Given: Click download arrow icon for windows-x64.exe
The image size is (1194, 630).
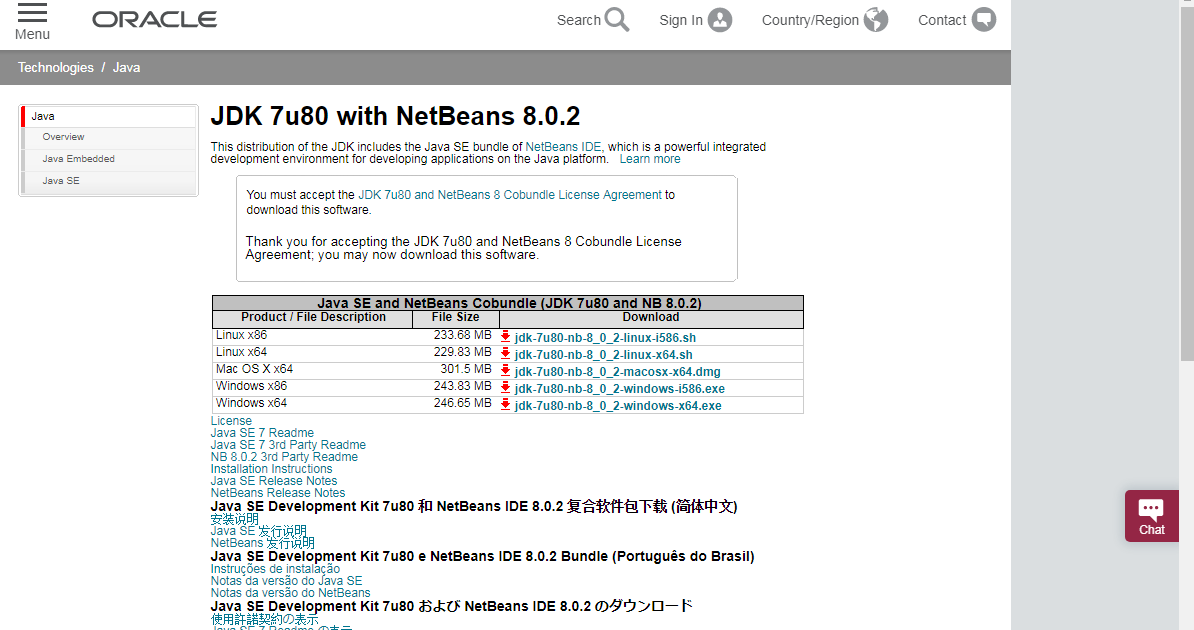Looking at the screenshot, I should (505, 405).
